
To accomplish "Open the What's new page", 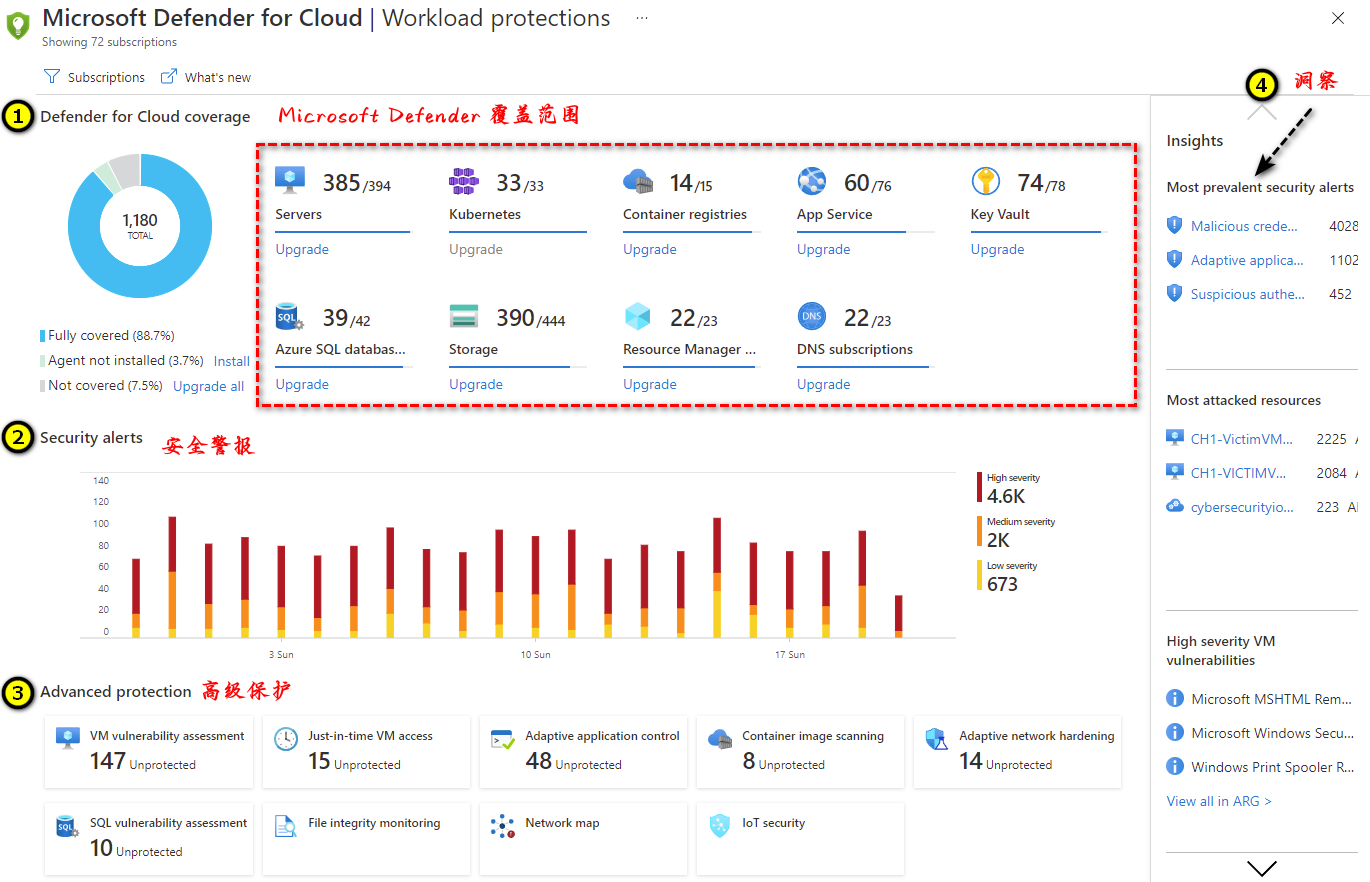I will (207, 77).
